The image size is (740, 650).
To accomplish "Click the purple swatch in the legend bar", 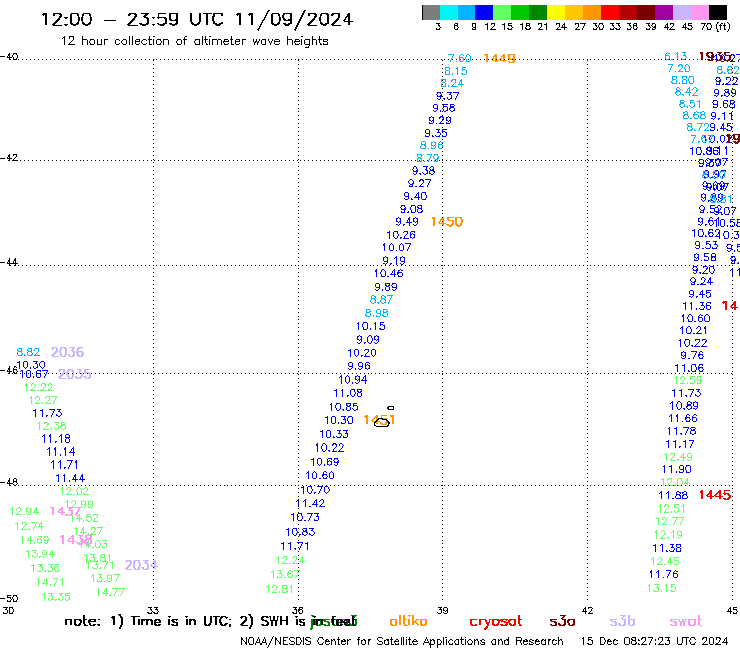I will (x=664, y=12).
